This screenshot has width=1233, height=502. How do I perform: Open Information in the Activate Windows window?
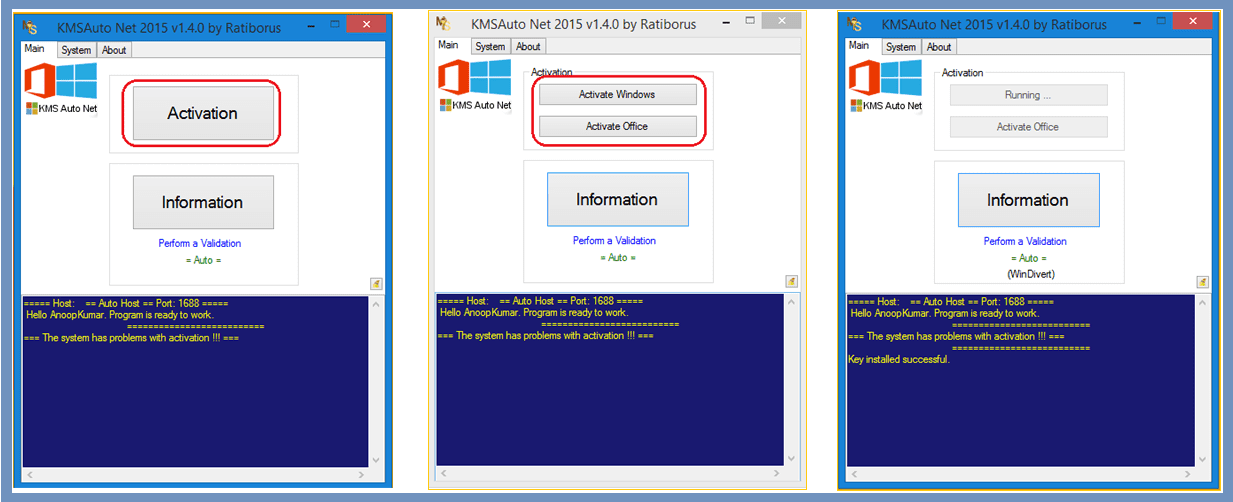(617, 199)
